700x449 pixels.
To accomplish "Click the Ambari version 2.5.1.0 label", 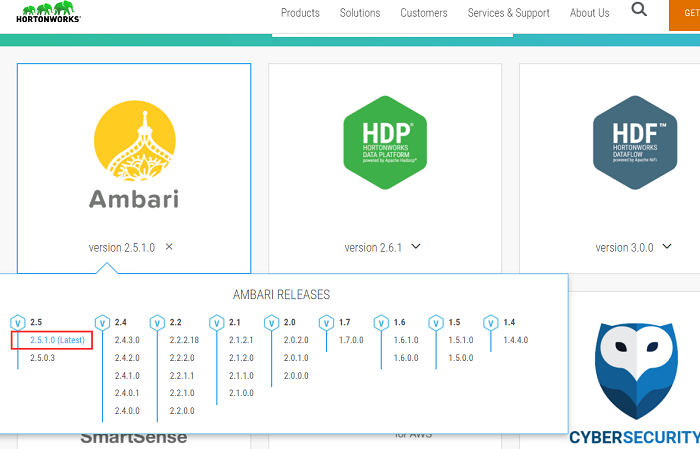I will pyautogui.click(x=121, y=247).
